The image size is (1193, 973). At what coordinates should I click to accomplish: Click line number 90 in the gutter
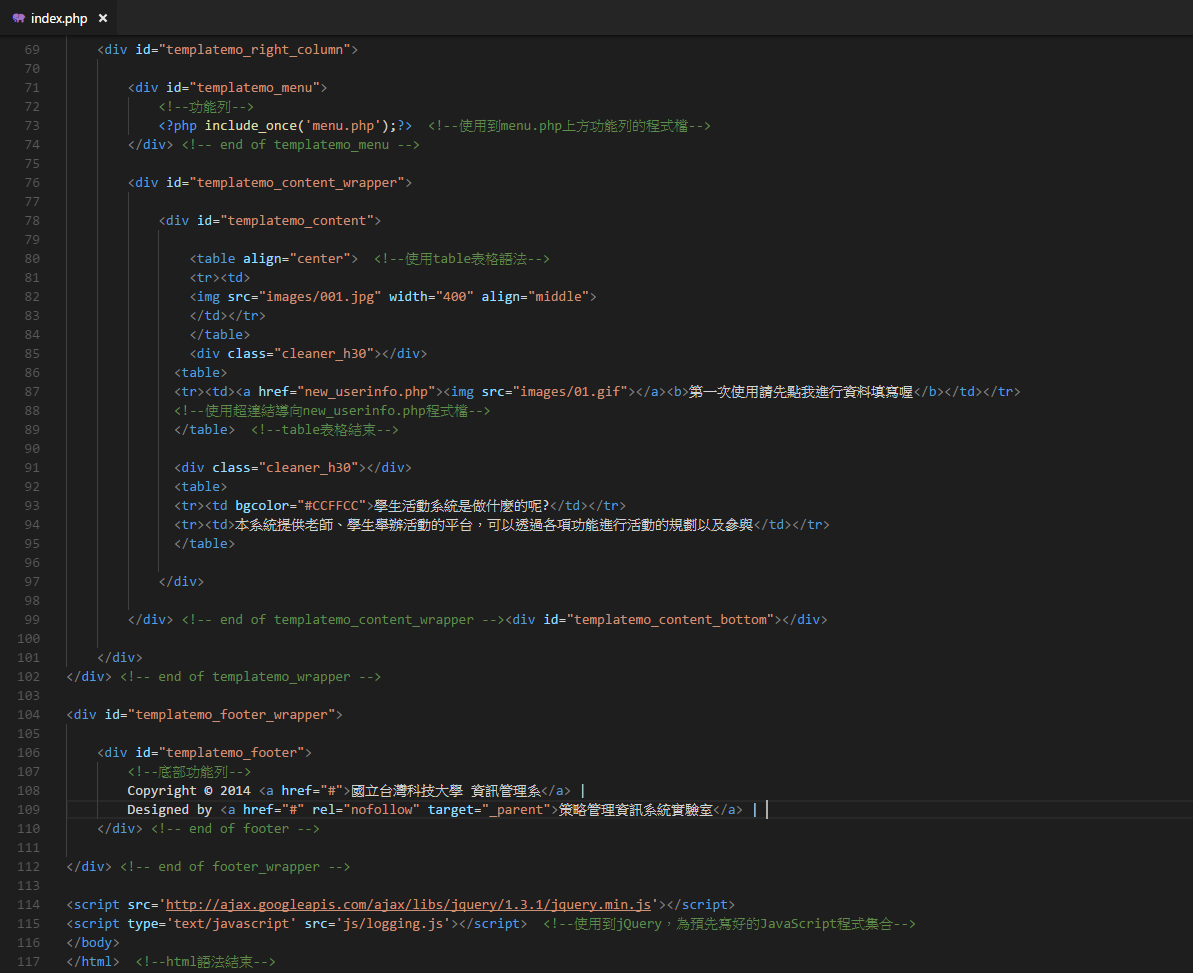(32, 449)
